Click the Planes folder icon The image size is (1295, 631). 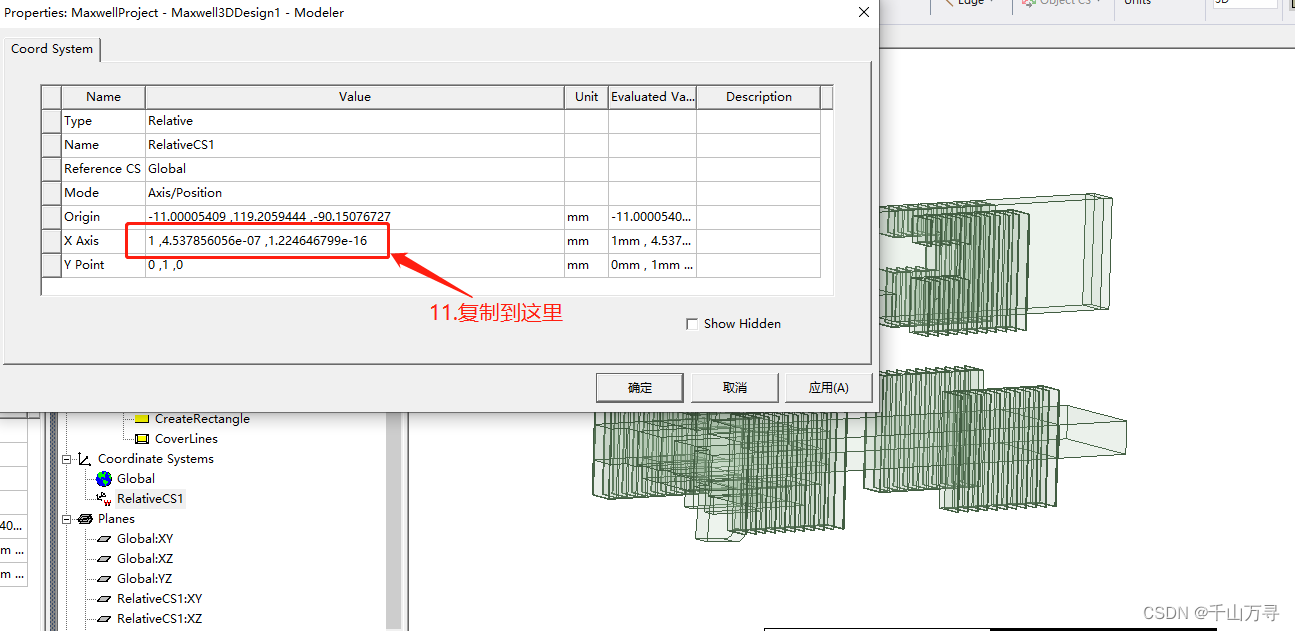pos(86,519)
